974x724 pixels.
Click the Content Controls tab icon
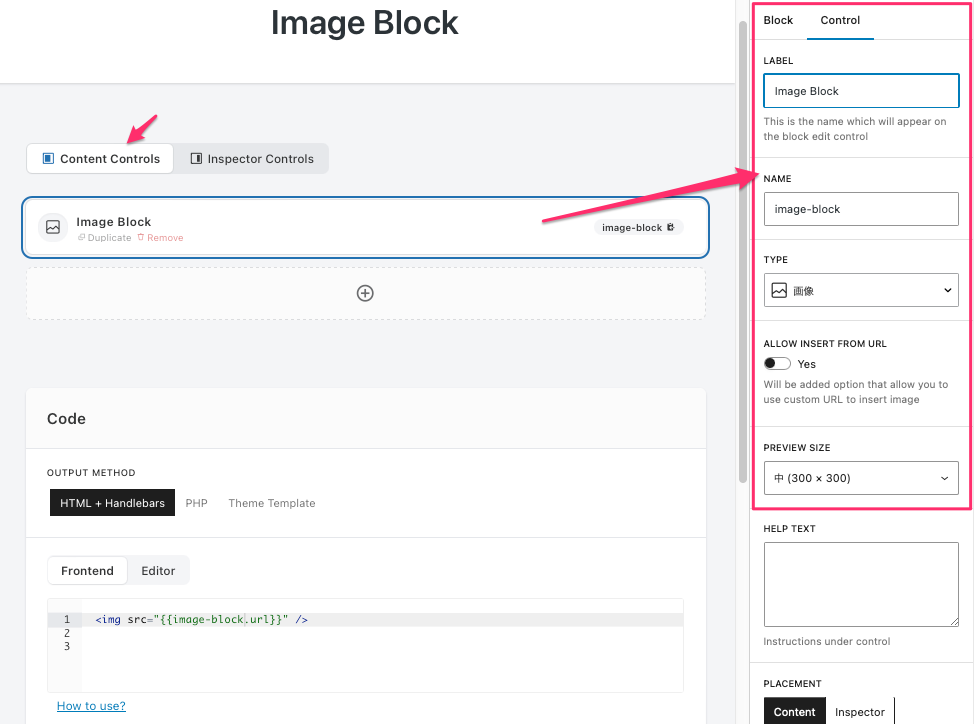click(48, 158)
